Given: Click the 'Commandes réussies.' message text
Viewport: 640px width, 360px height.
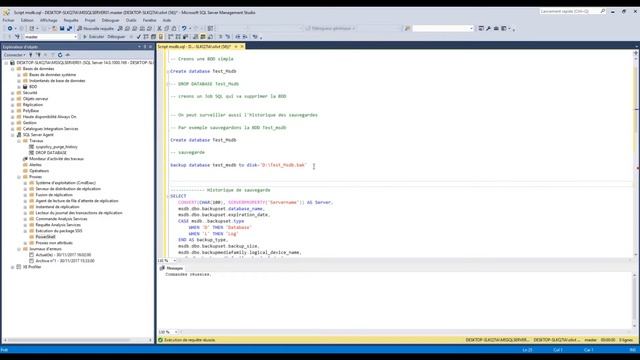Looking at the screenshot, I should 188,274.
